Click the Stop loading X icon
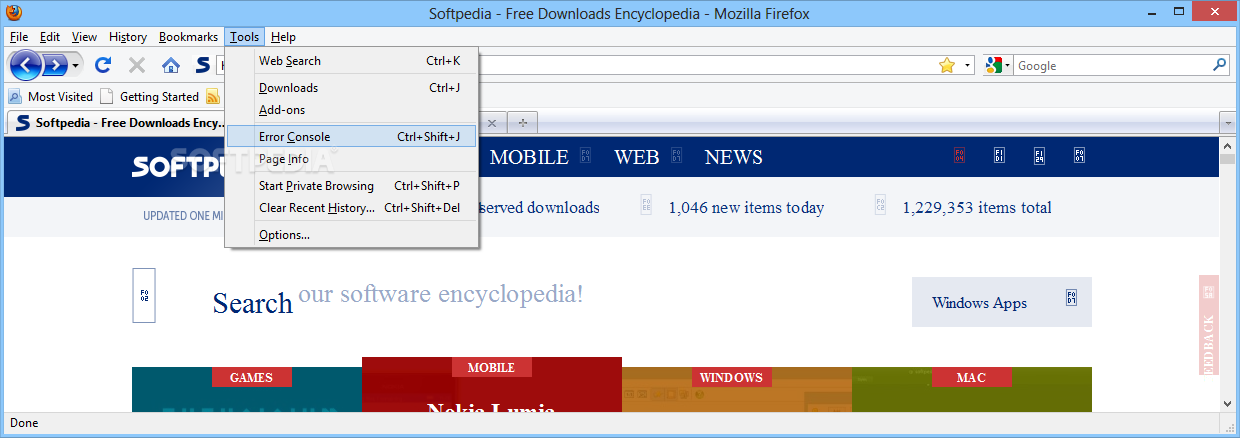The height and width of the screenshot is (438, 1240). tap(137, 65)
